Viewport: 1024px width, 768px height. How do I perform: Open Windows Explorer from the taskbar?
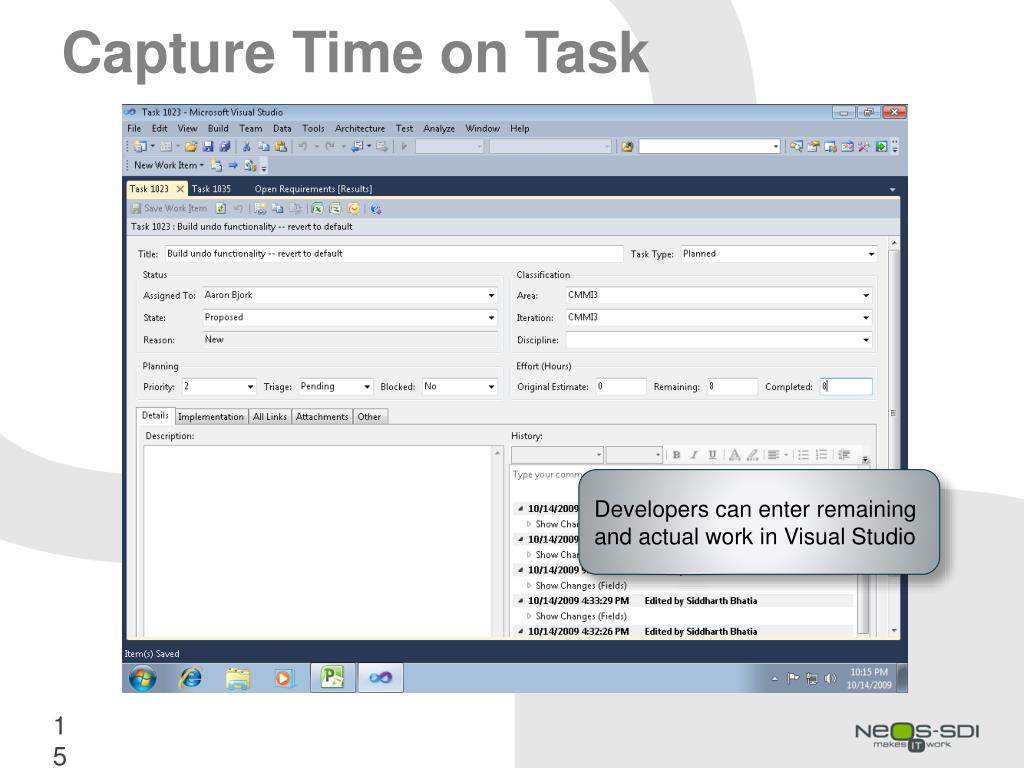tap(238, 679)
